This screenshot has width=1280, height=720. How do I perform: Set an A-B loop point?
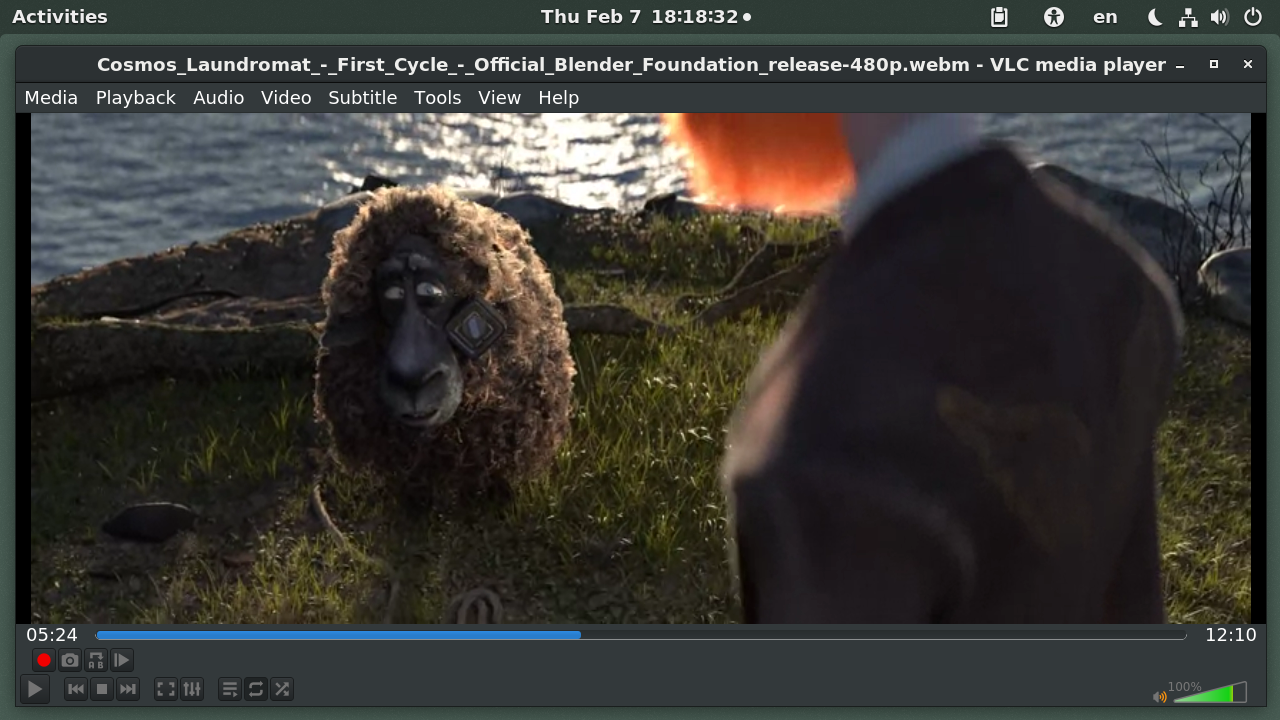[x=95, y=660]
